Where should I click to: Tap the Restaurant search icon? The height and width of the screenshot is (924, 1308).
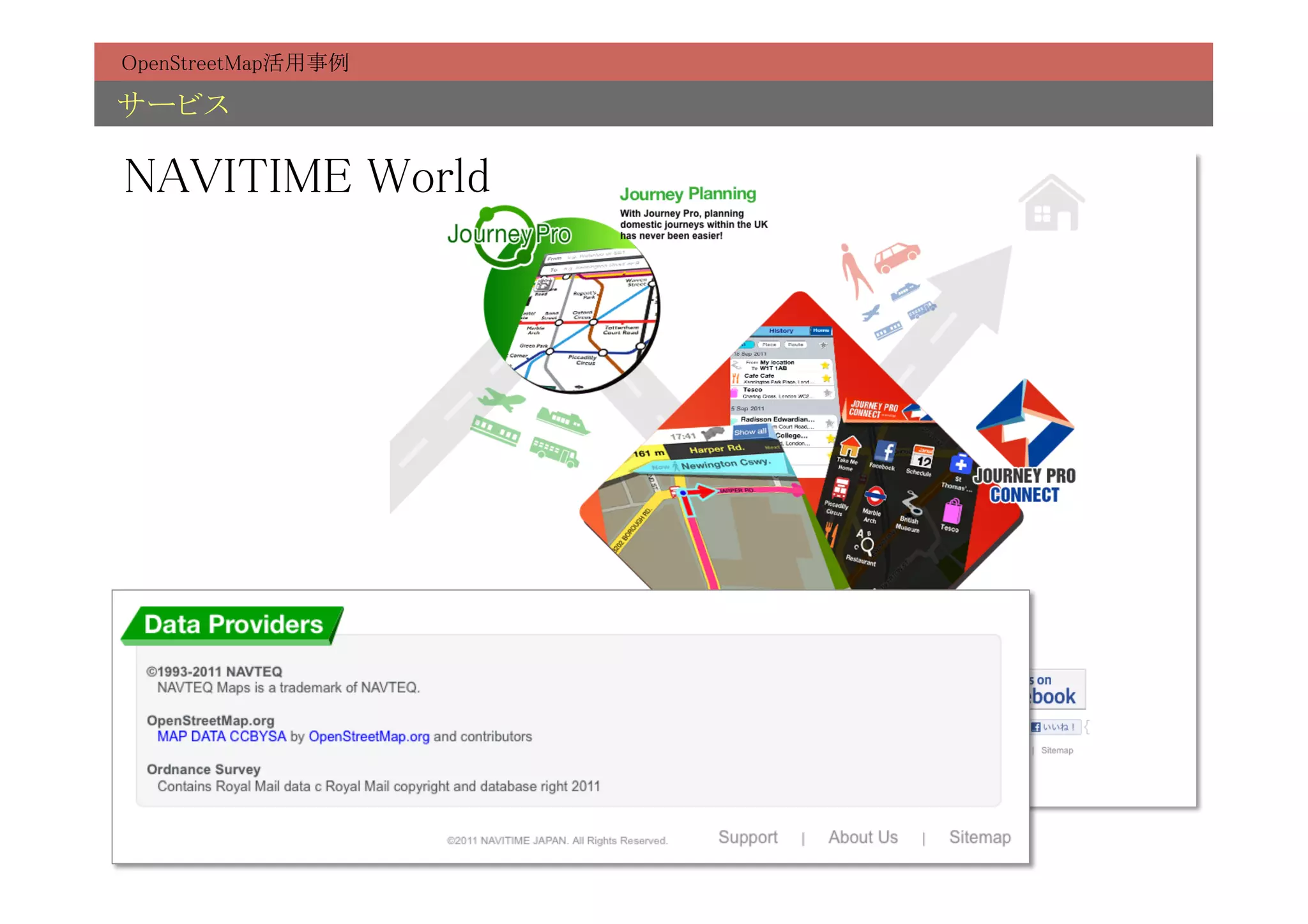(x=864, y=542)
